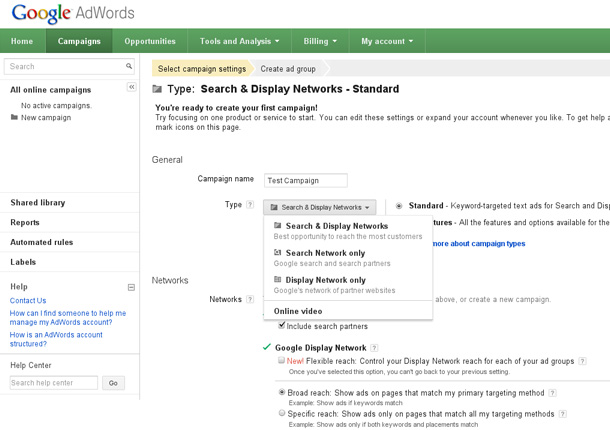Switch to the Campaigns tab
The height and width of the screenshot is (430, 610).
pyautogui.click(x=79, y=41)
